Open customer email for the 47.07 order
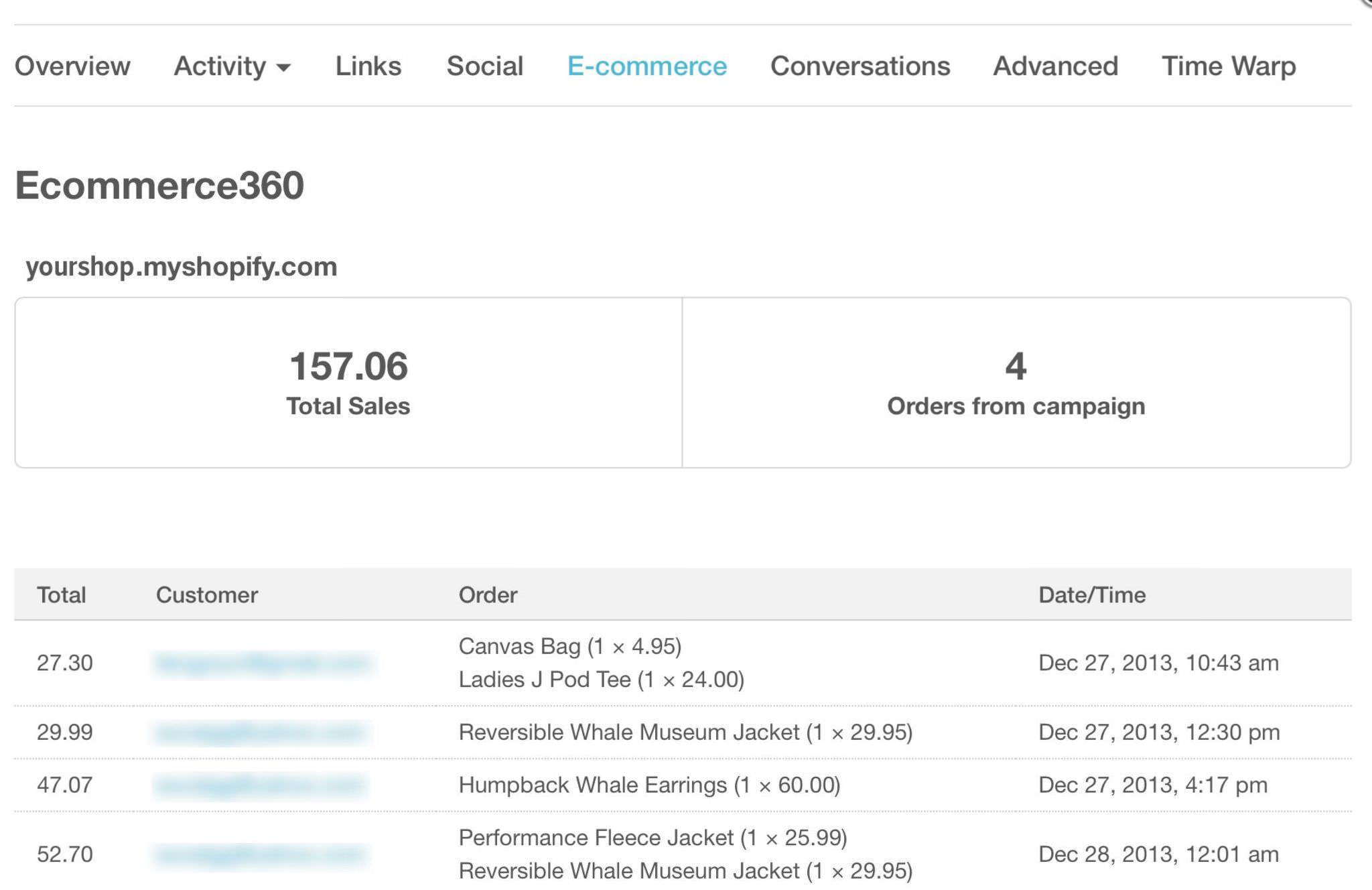This screenshot has height=890, width=1372. tap(265, 785)
